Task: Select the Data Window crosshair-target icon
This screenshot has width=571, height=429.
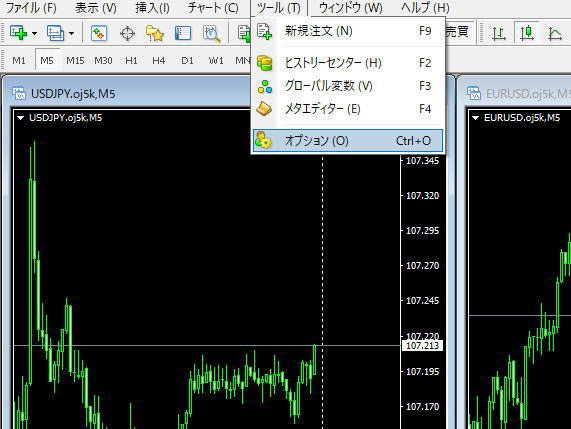Action: 127,33
